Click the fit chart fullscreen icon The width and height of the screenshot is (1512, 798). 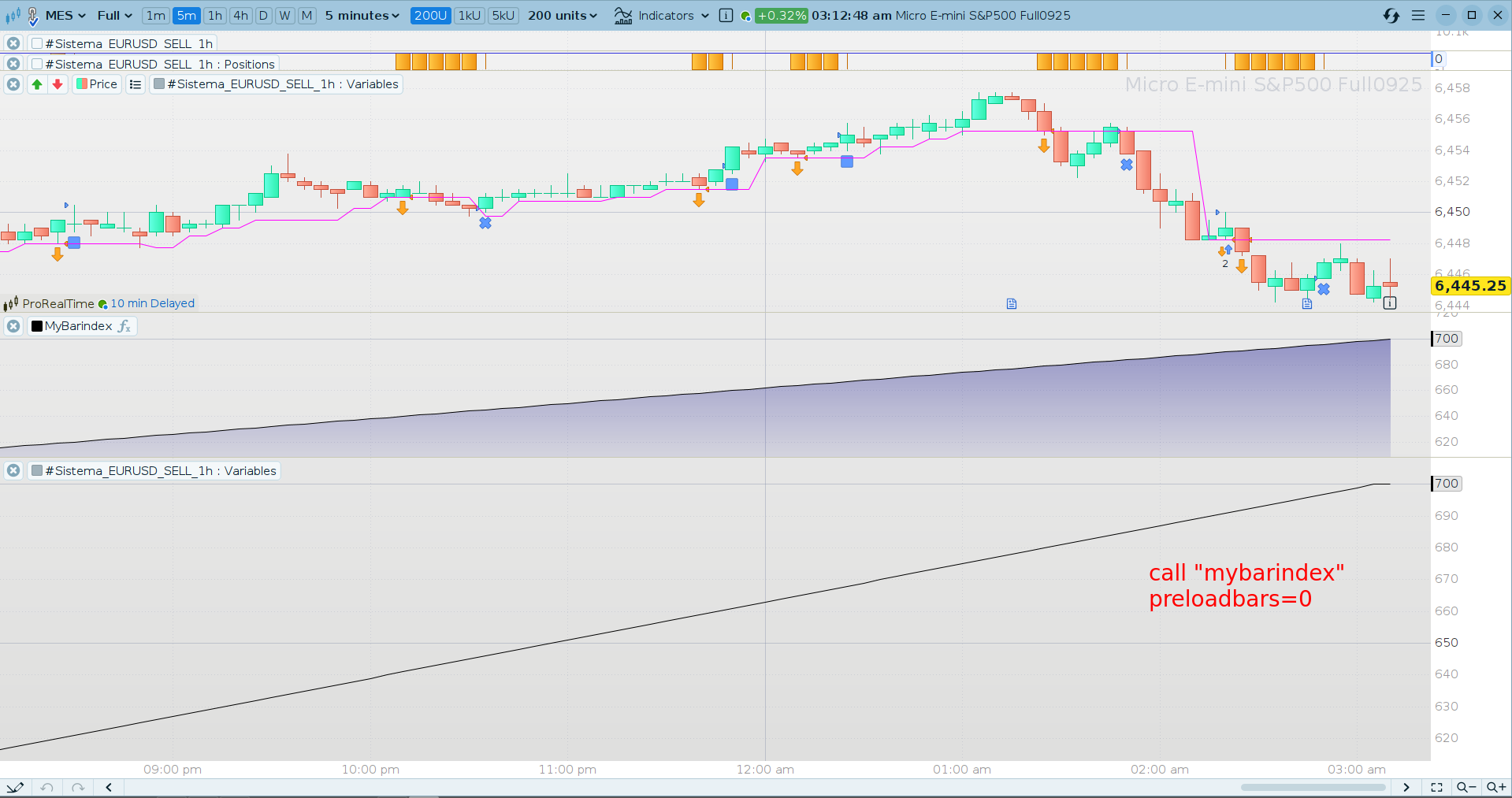tap(1436, 787)
